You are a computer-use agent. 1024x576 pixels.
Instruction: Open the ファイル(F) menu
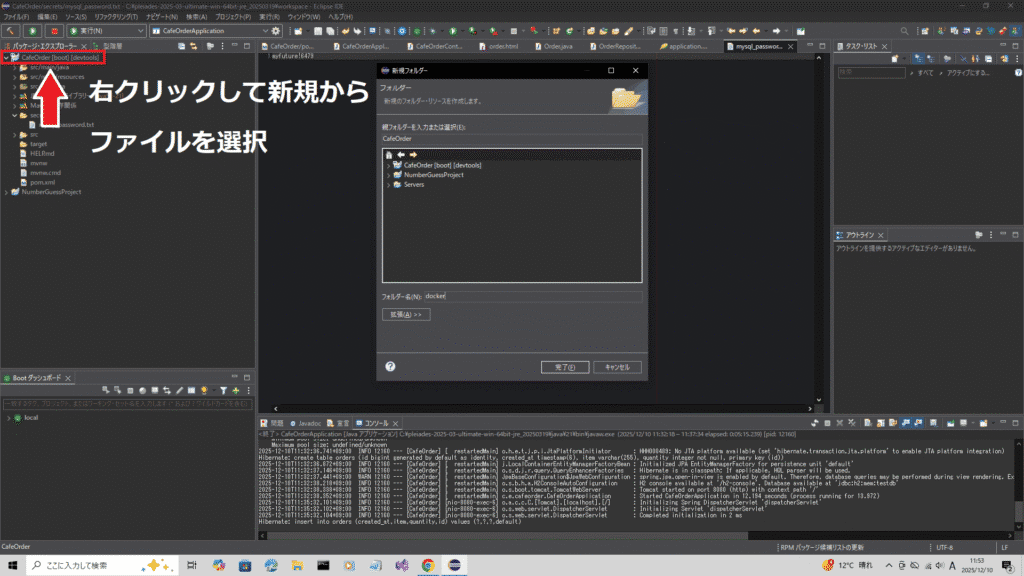[16, 18]
